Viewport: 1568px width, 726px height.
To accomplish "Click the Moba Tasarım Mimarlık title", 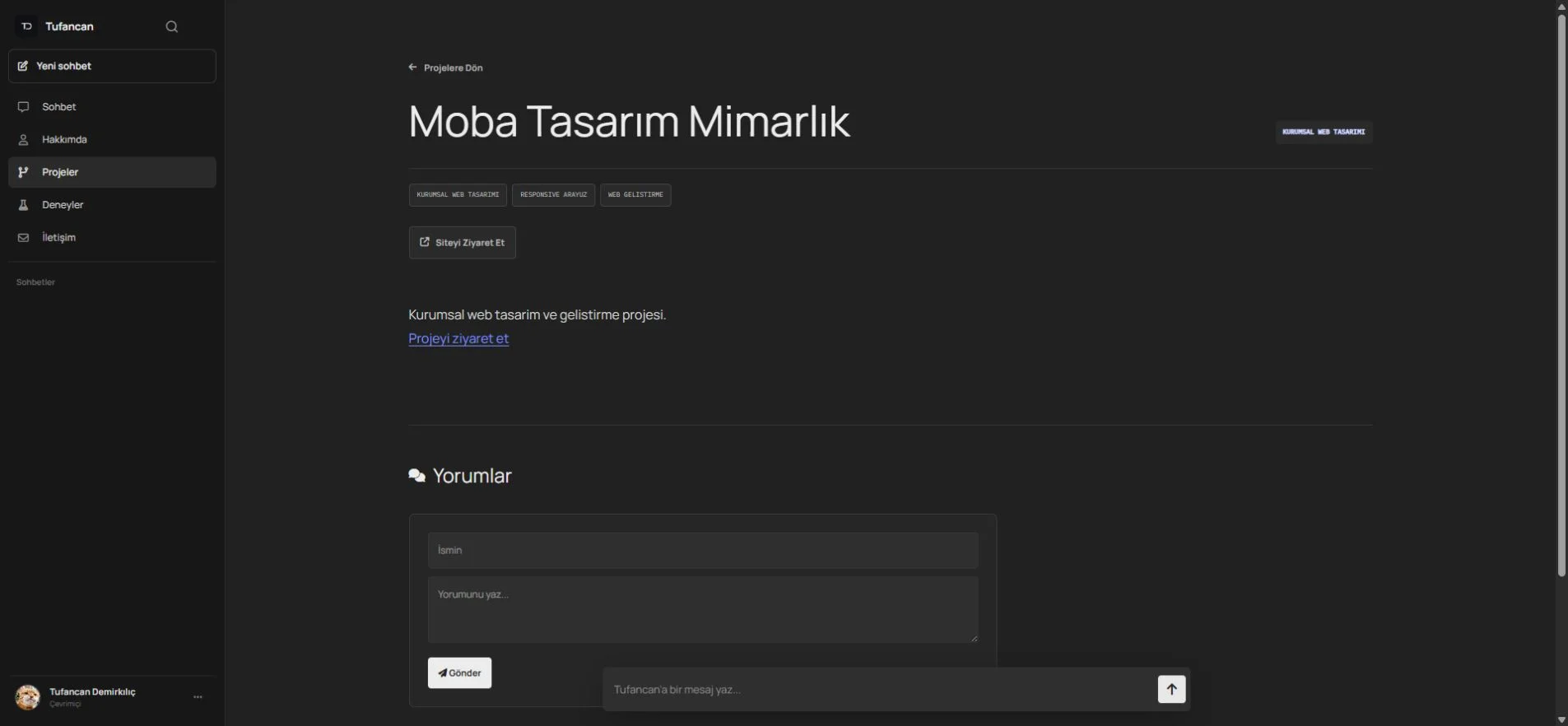I will (x=629, y=122).
